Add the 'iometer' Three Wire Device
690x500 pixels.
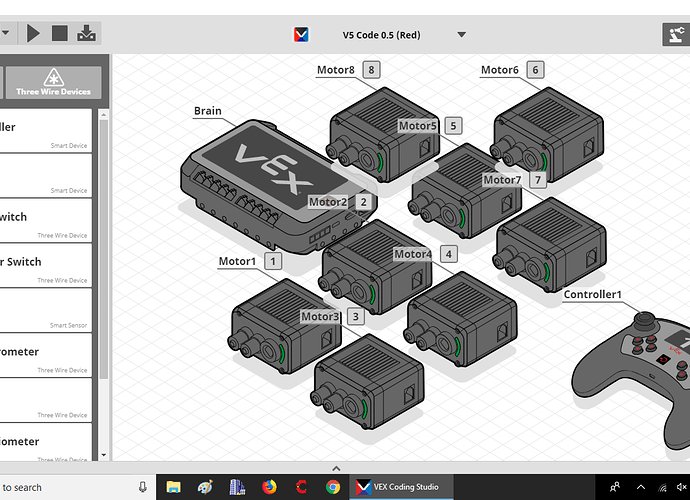click(46, 442)
